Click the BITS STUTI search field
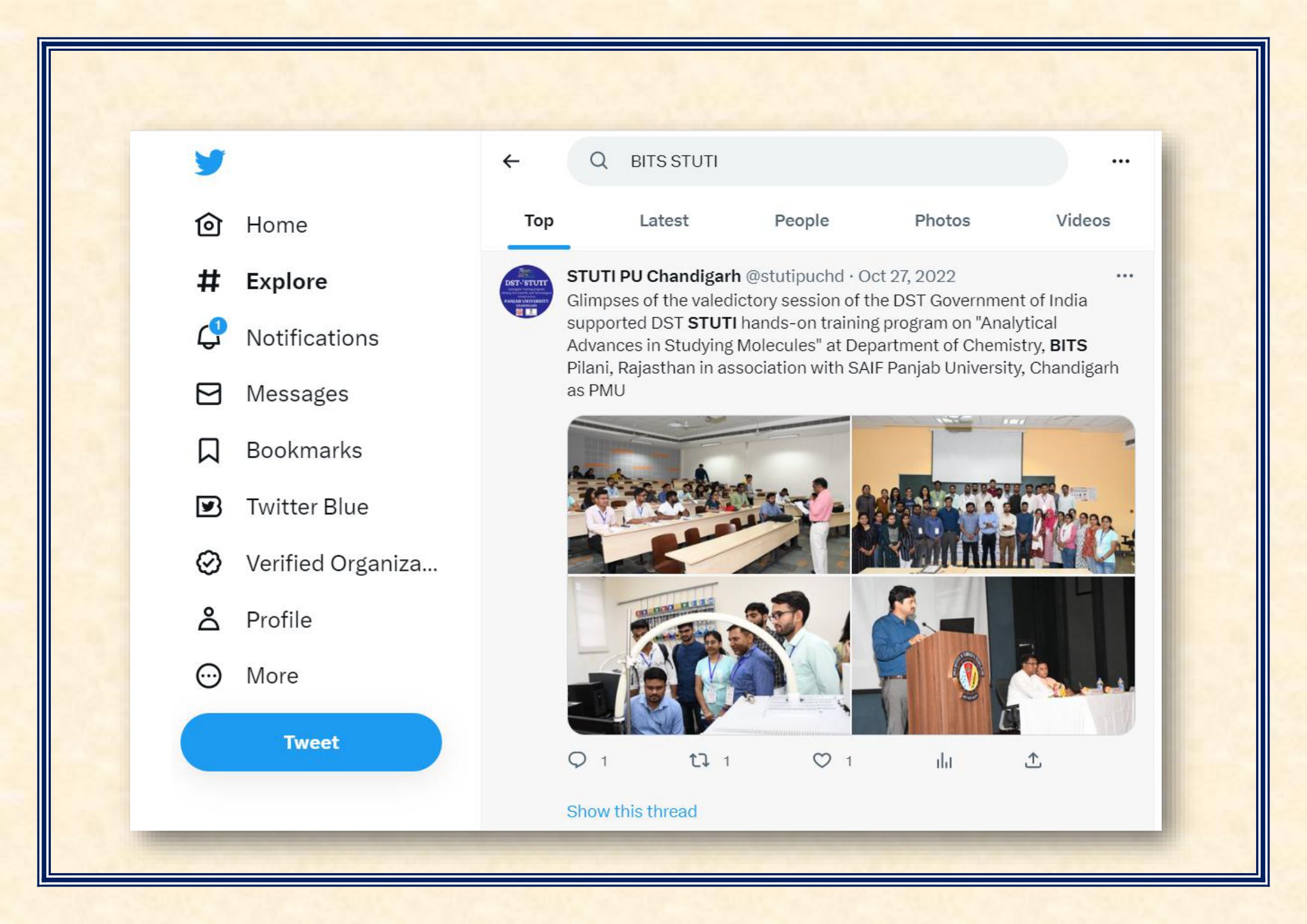1307x924 pixels. tap(817, 161)
